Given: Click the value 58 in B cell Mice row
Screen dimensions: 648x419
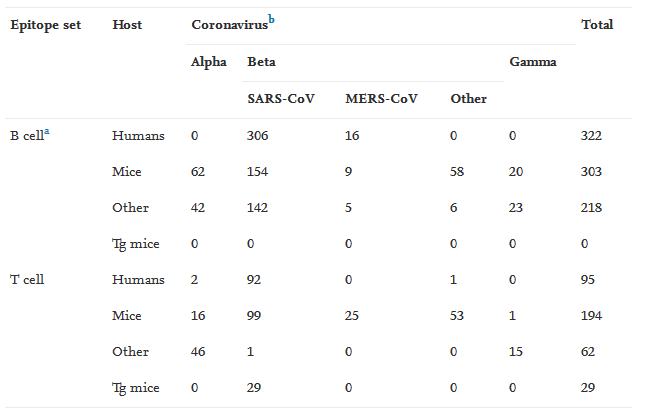Looking at the screenshot, I should [457, 172].
